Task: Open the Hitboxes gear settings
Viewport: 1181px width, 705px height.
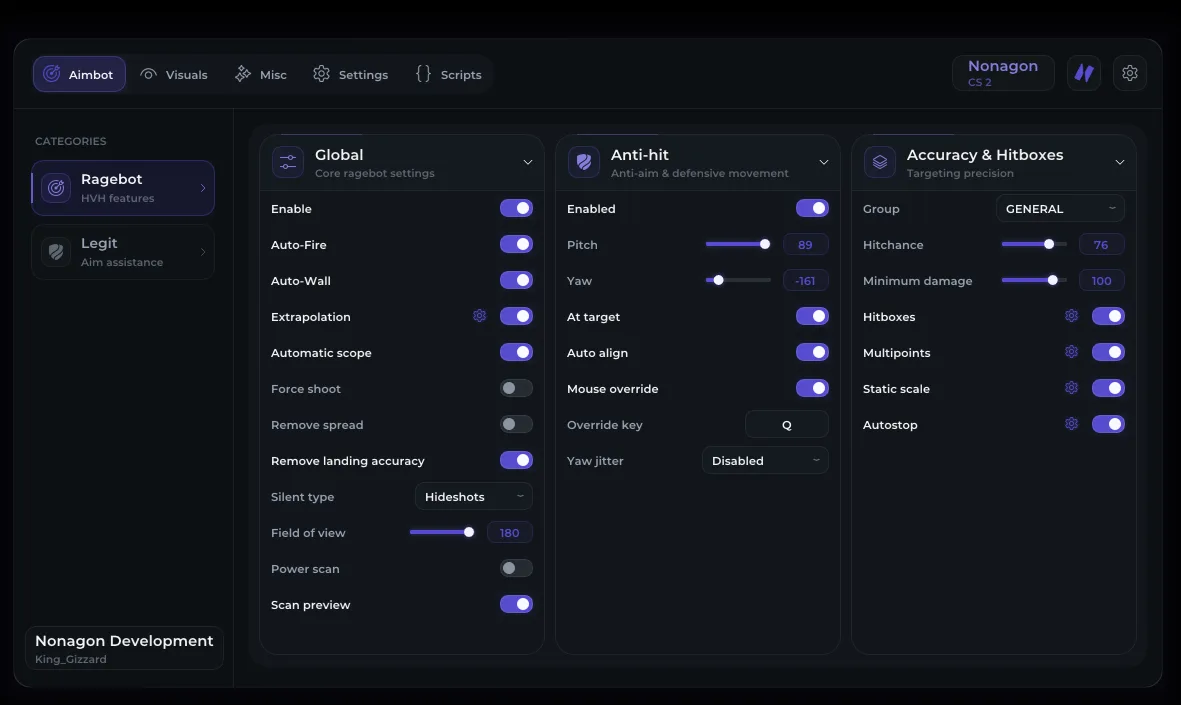Action: pos(1072,316)
